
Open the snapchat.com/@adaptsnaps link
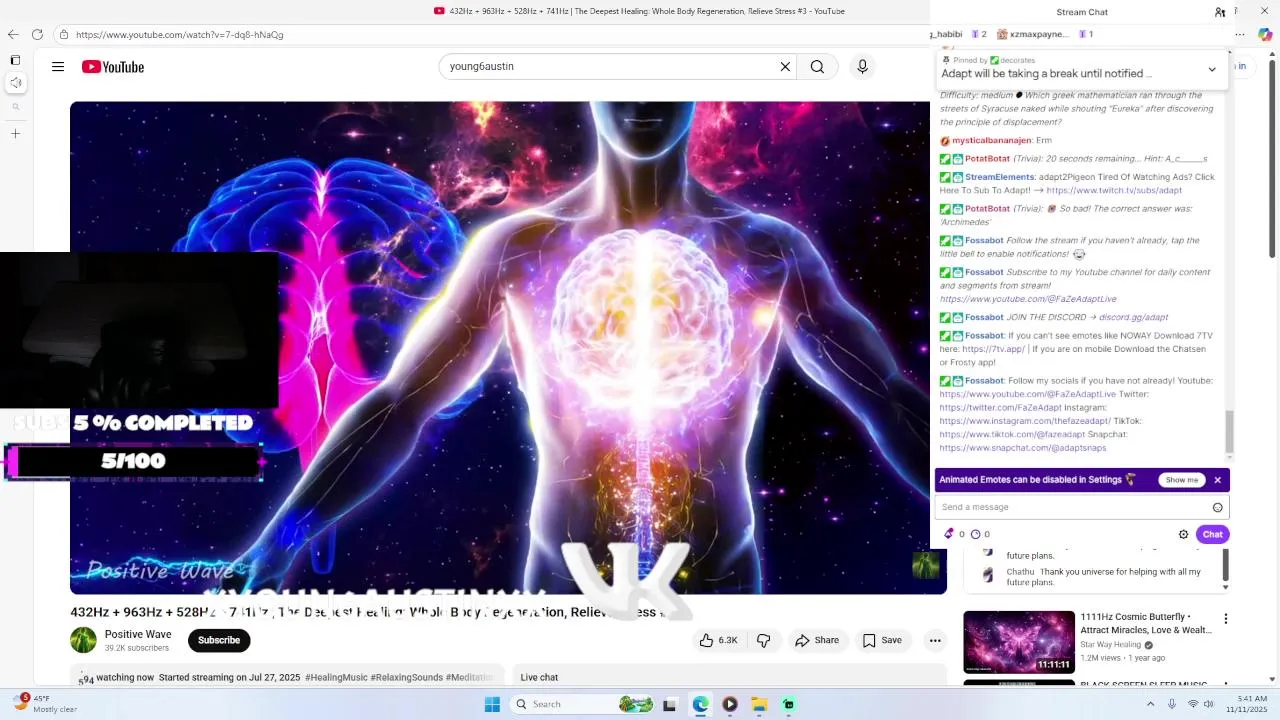click(x=1023, y=448)
